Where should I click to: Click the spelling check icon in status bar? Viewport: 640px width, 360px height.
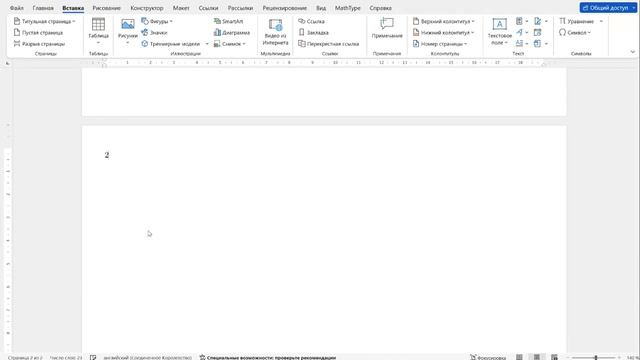coord(93,357)
